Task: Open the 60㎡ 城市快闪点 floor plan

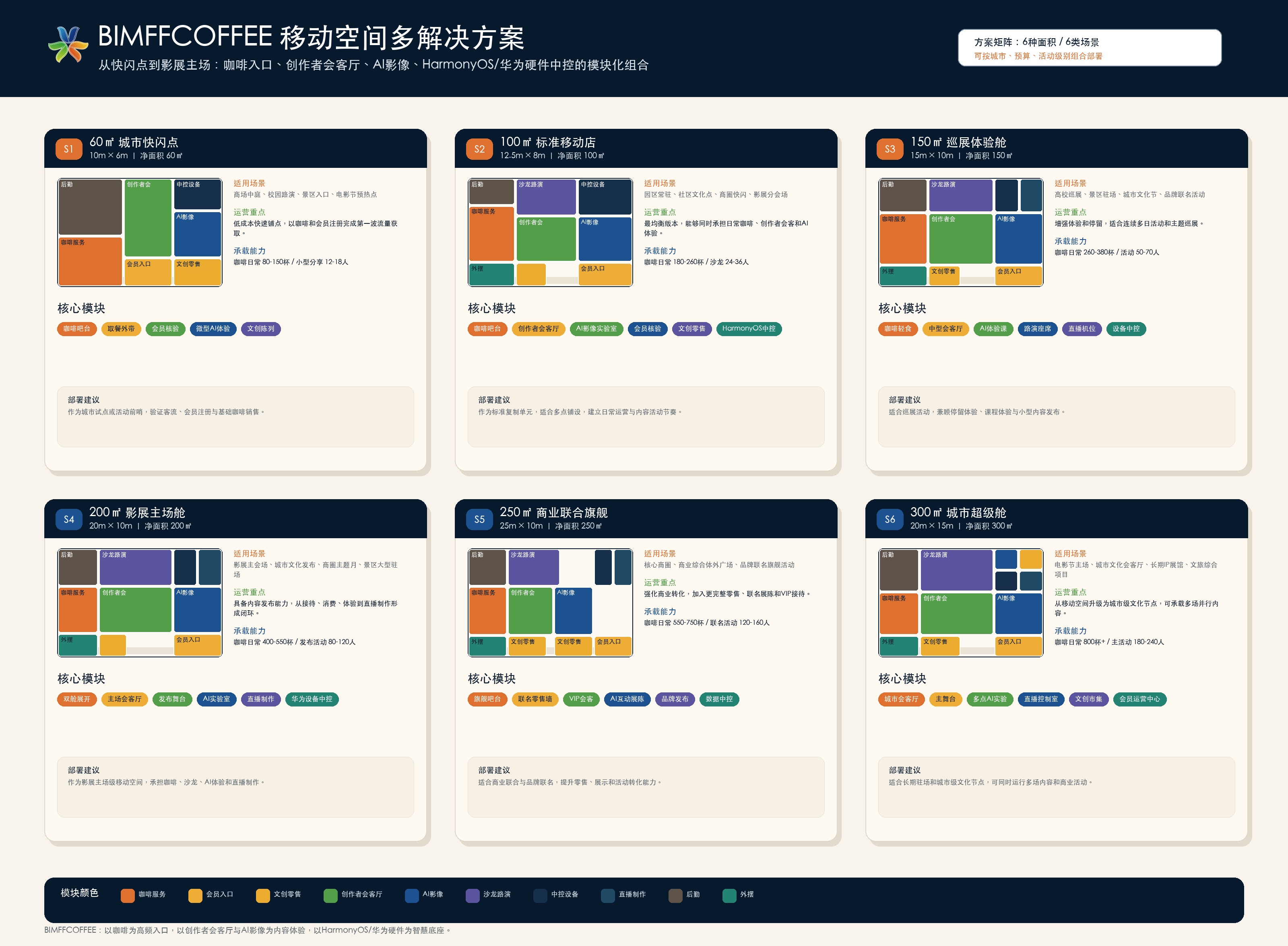Action: [140, 232]
